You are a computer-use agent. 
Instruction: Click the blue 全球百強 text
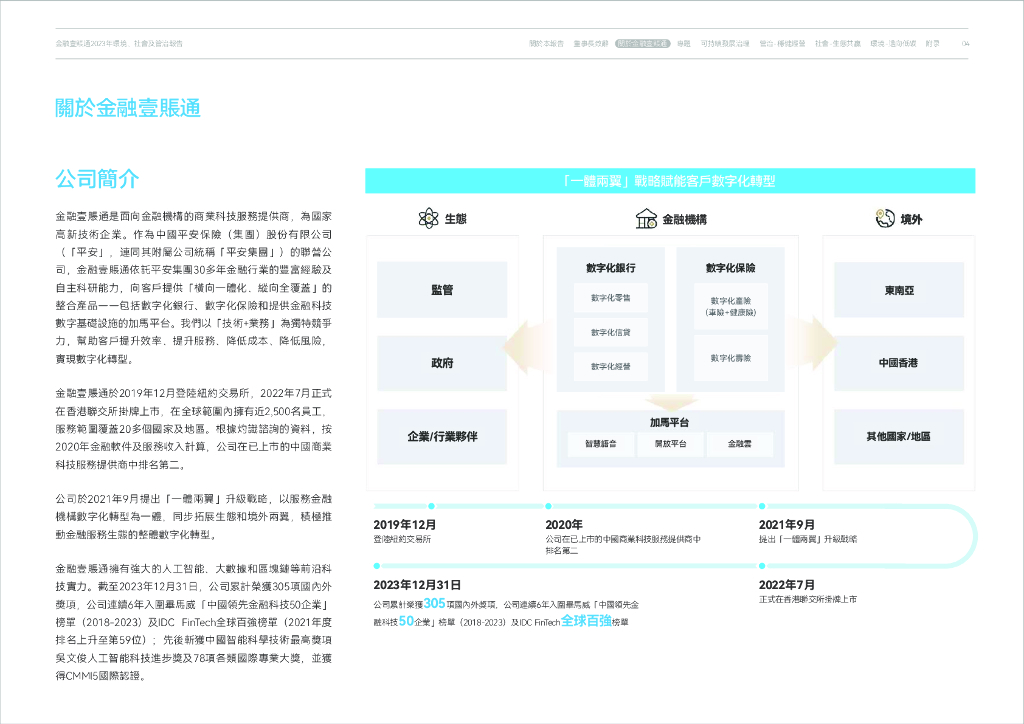pos(586,621)
